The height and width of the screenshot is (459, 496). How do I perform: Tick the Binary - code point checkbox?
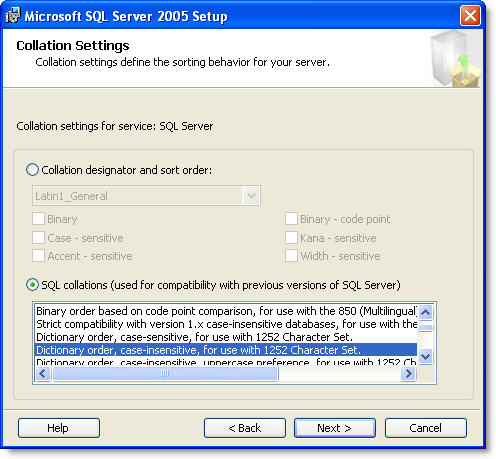coord(291,219)
